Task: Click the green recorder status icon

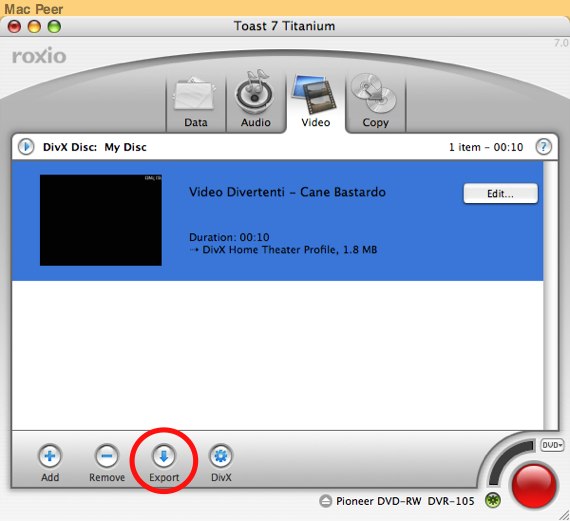Action: point(493,500)
